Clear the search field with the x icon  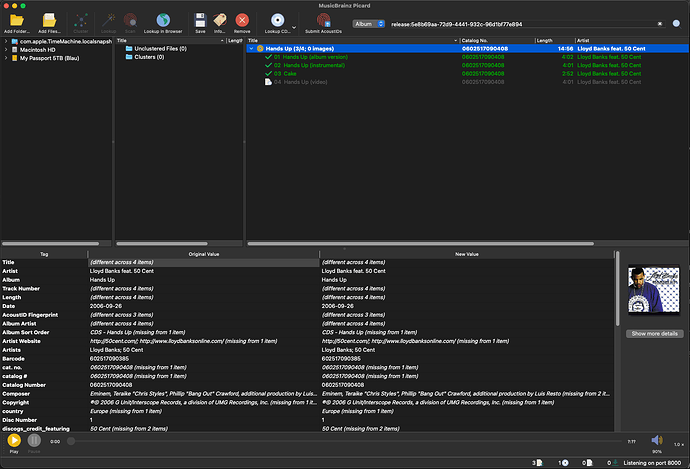coord(660,24)
